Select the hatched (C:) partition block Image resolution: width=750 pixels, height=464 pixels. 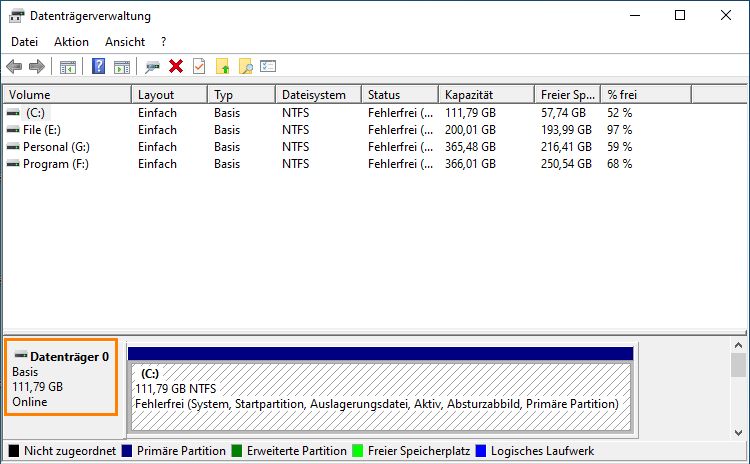click(x=381, y=397)
